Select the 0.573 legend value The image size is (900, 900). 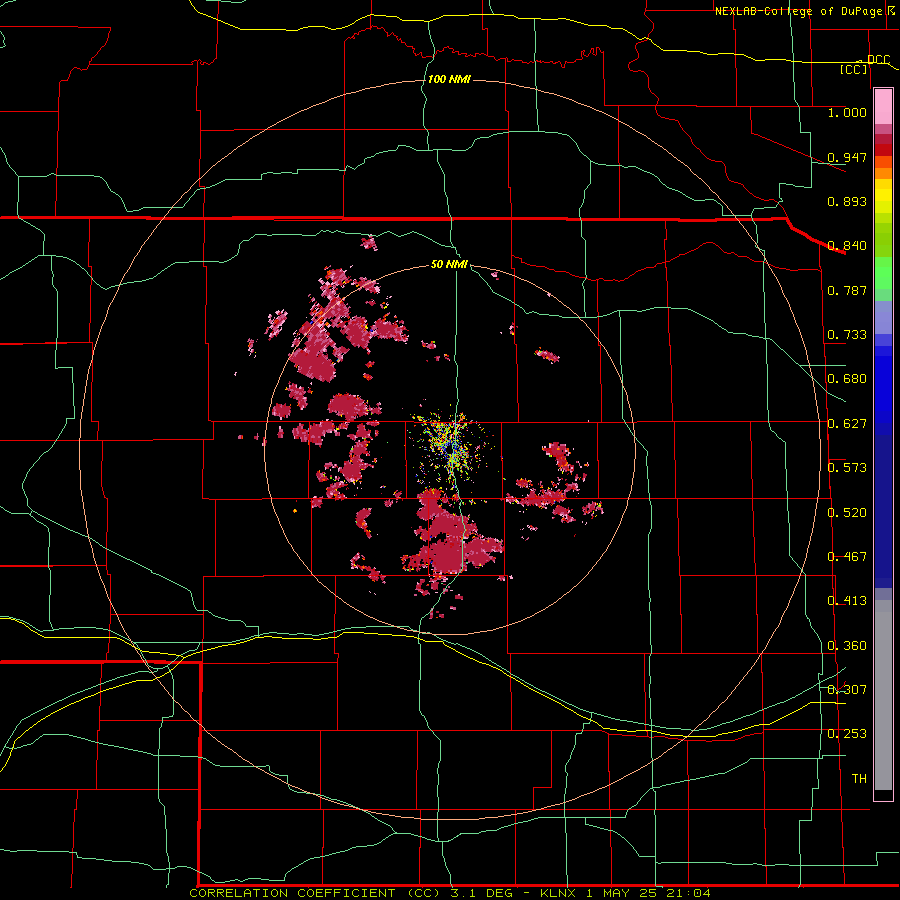tap(847, 468)
